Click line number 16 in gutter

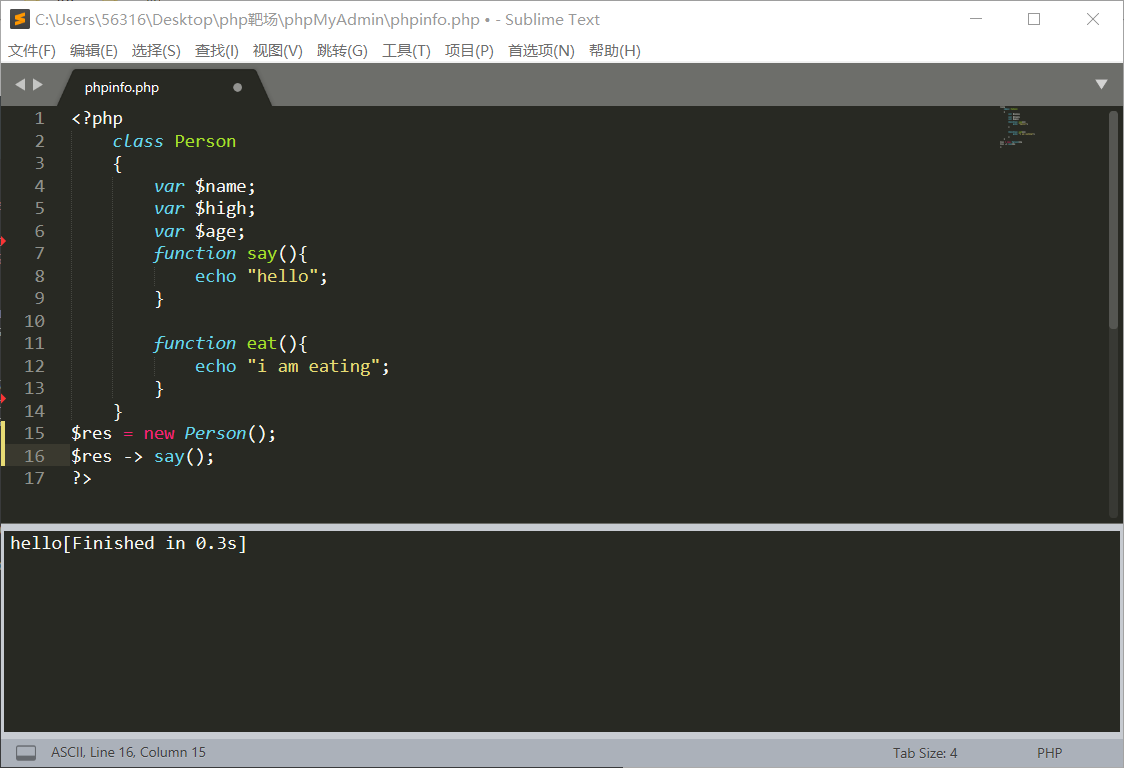coord(34,456)
